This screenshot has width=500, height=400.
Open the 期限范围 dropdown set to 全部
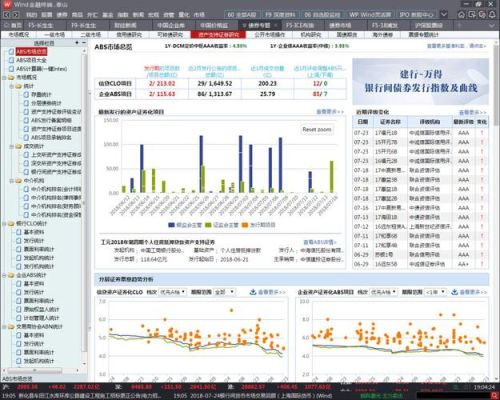(x=224, y=292)
